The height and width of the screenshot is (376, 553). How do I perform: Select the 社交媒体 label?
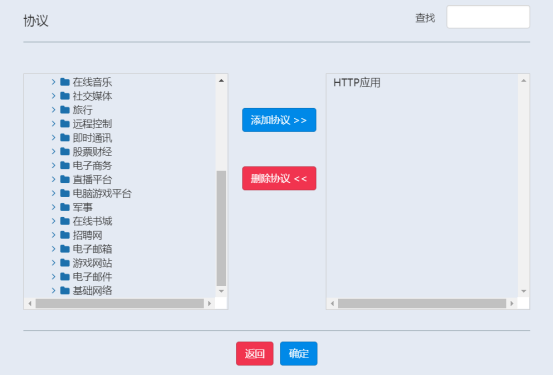point(92,96)
